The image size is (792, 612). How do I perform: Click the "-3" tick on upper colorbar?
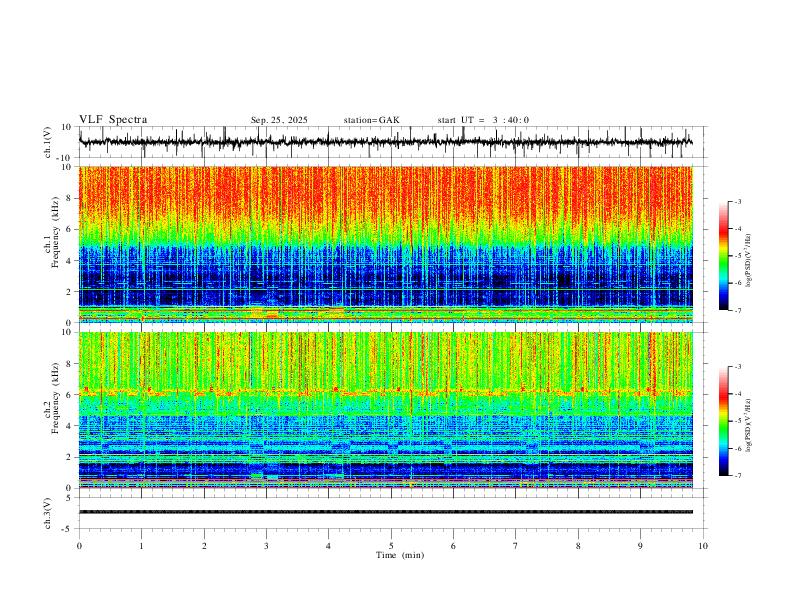738,201
